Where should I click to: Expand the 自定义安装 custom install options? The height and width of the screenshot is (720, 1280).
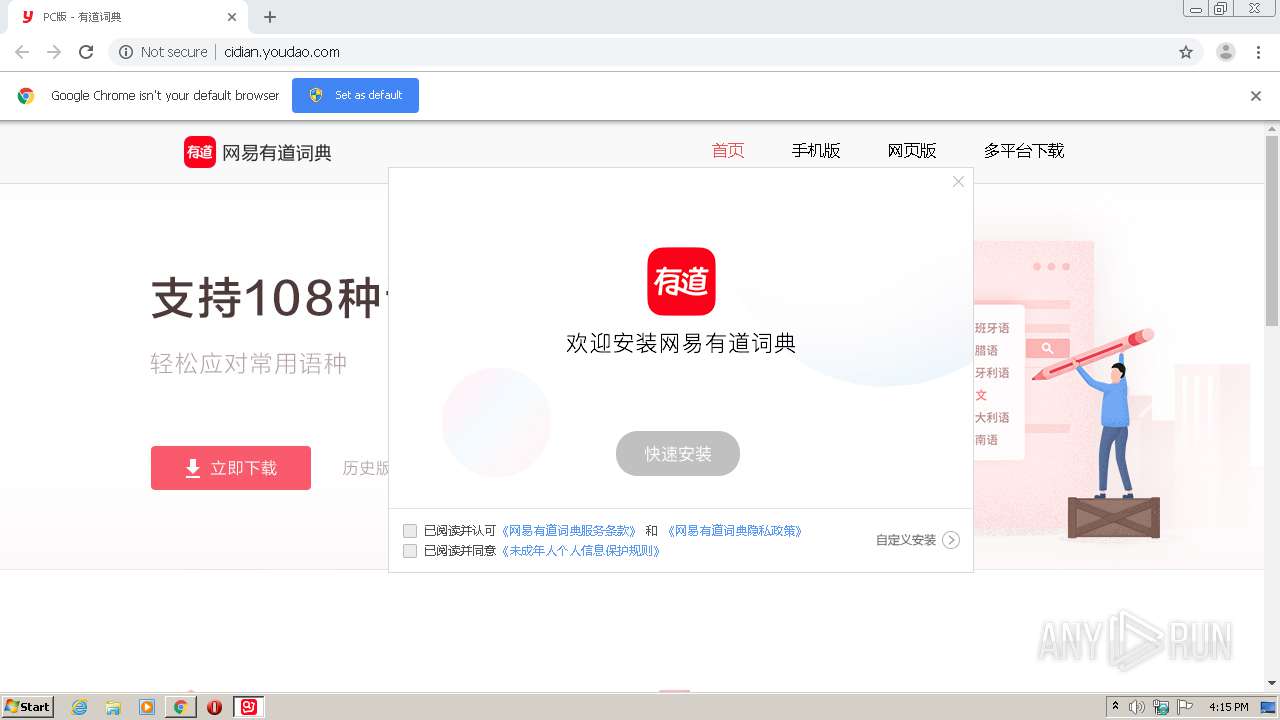(x=917, y=540)
